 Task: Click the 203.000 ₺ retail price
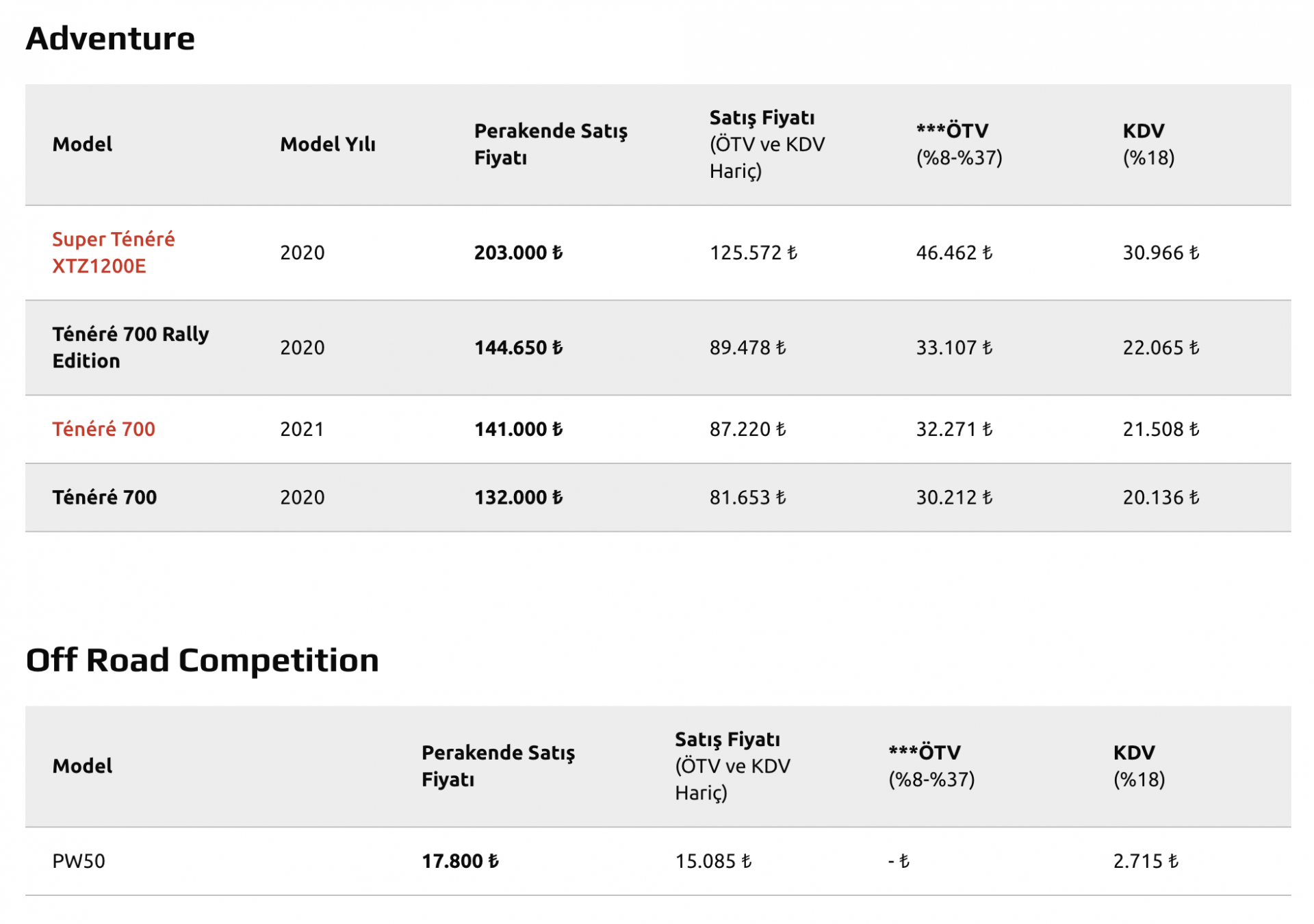[518, 253]
